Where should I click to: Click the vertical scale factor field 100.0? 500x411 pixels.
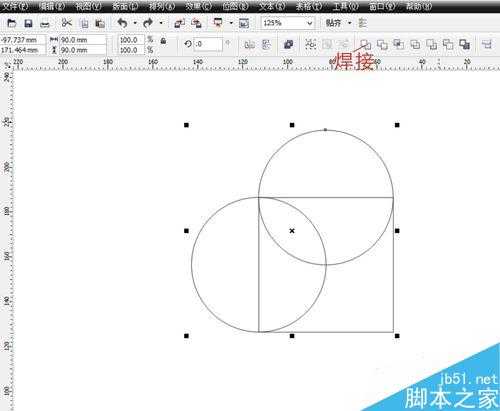pos(131,50)
